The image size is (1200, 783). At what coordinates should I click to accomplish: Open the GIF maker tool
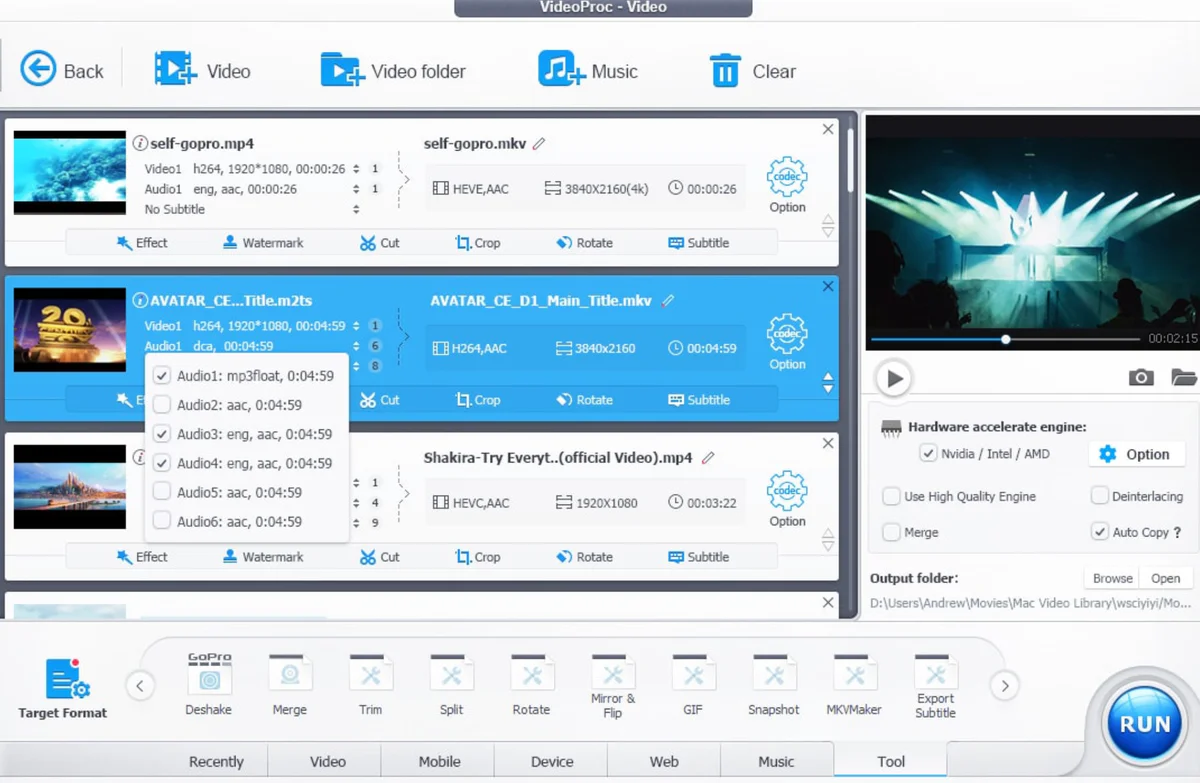(693, 683)
